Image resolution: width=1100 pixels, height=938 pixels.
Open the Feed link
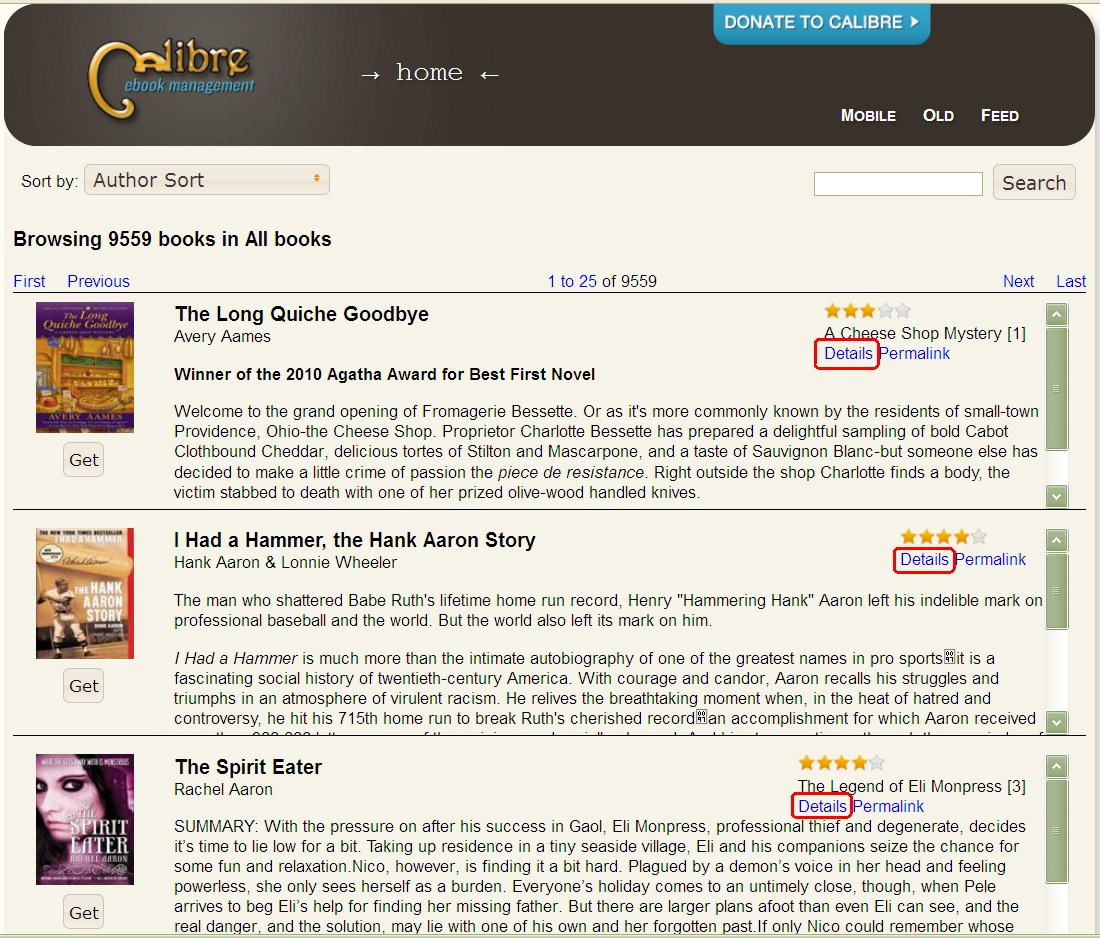tap(1000, 116)
